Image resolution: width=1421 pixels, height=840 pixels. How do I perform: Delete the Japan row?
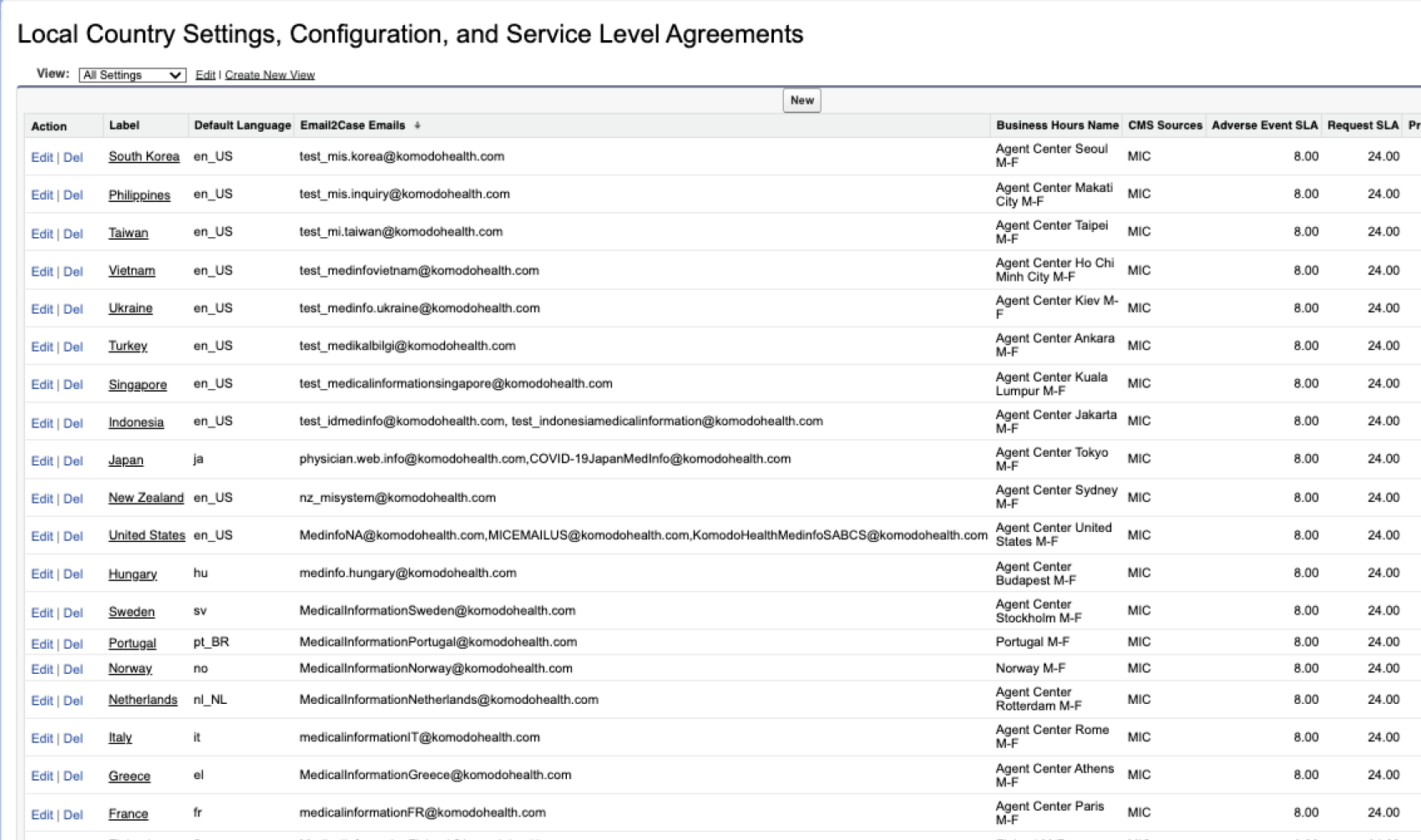(x=73, y=460)
